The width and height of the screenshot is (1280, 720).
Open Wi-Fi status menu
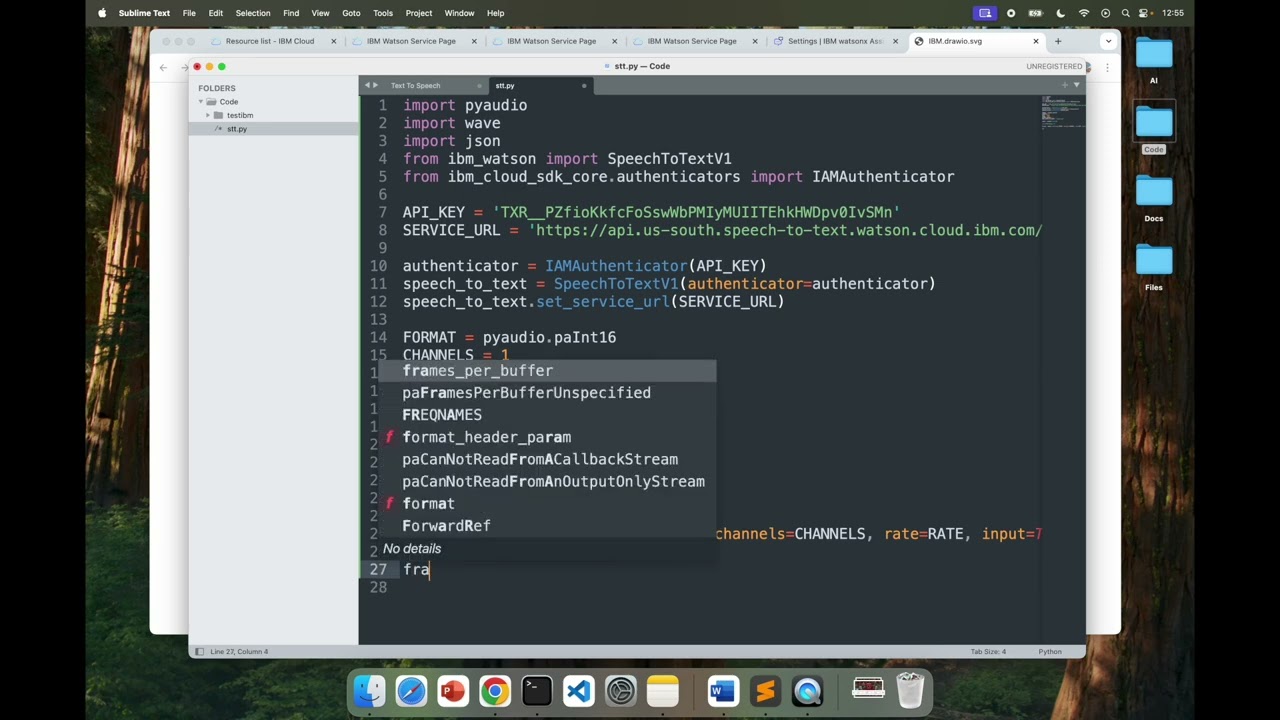pos(1084,13)
